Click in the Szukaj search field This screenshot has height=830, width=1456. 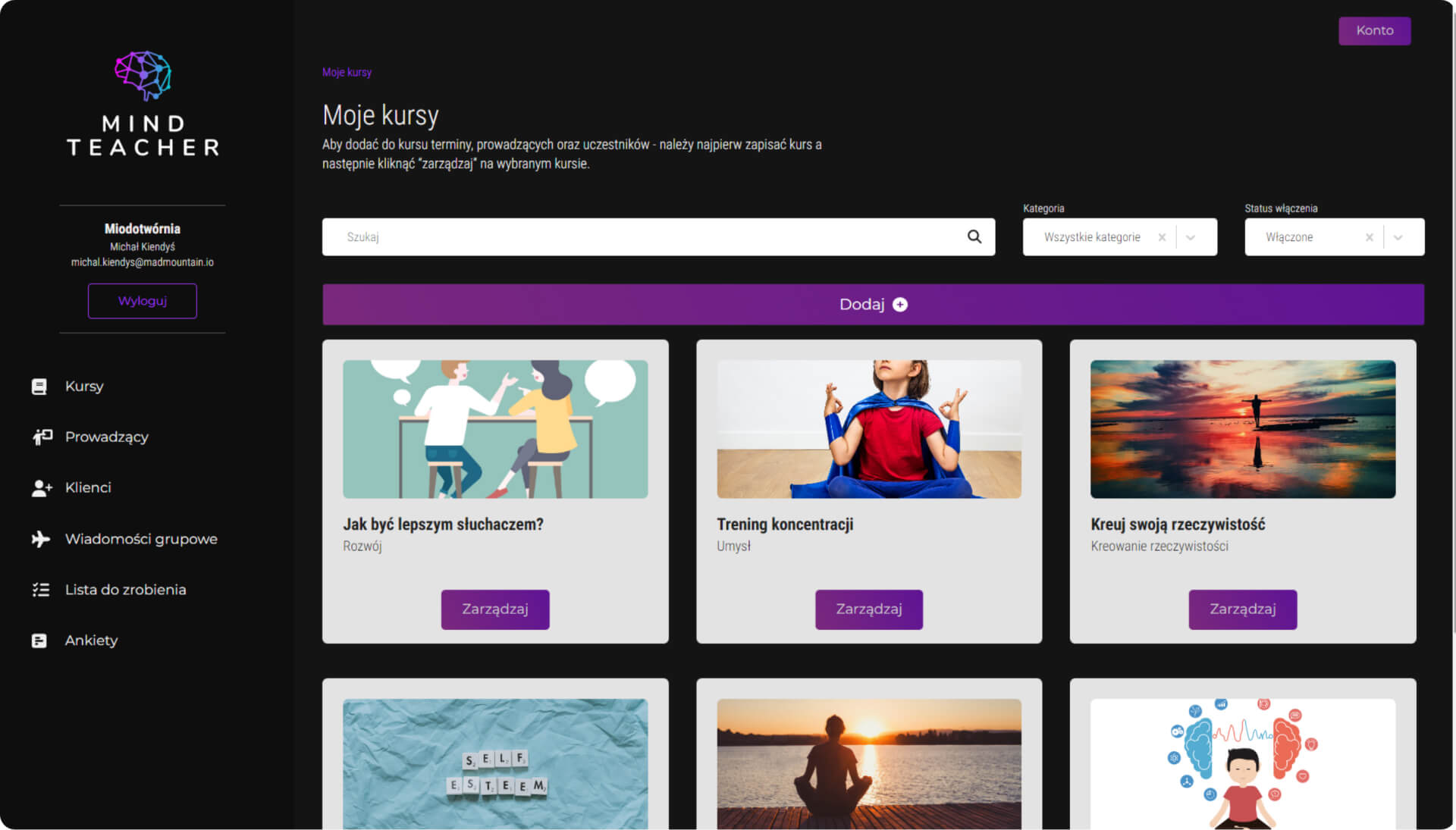coord(645,237)
